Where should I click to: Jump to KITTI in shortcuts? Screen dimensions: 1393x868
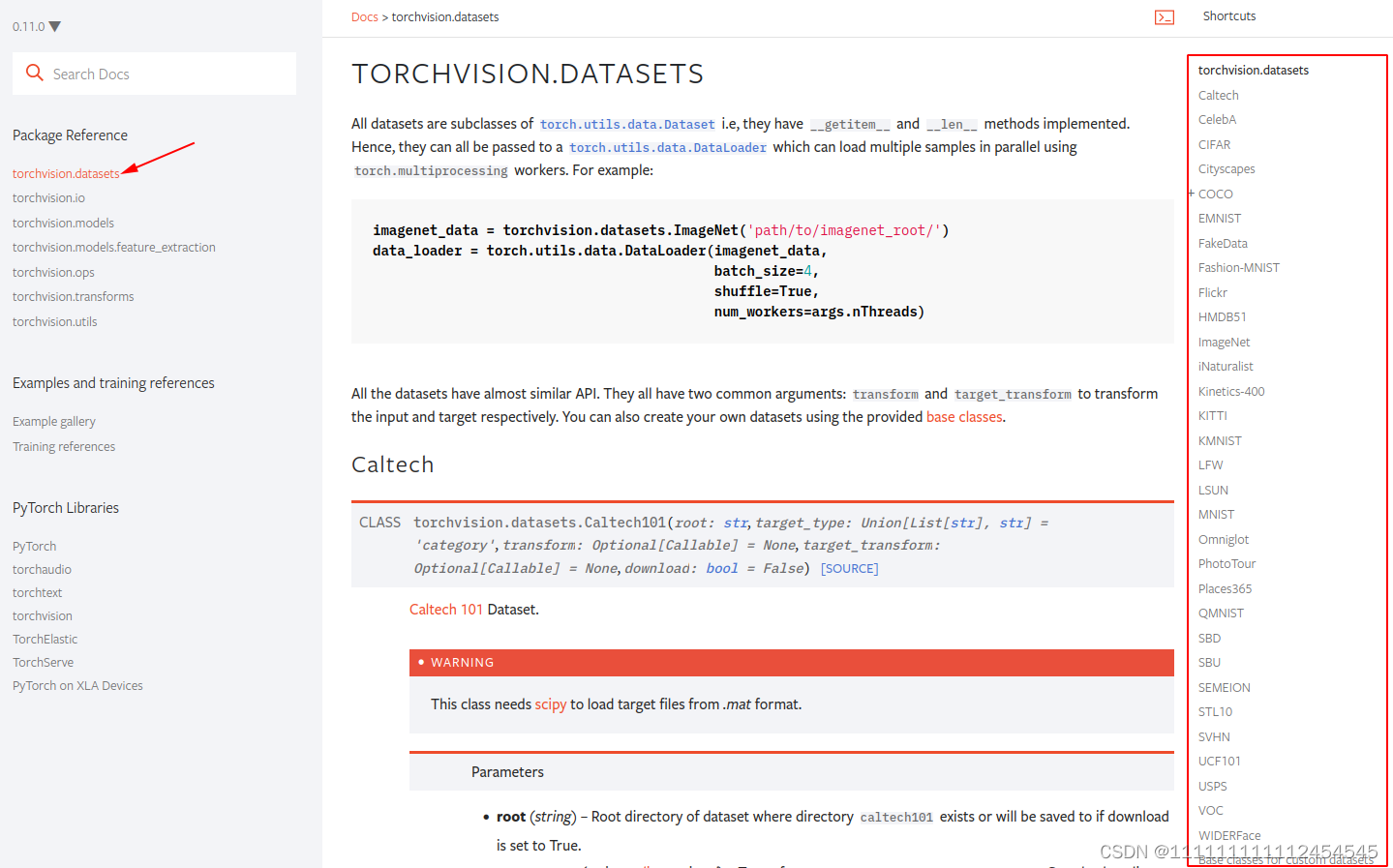[1213, 416]
